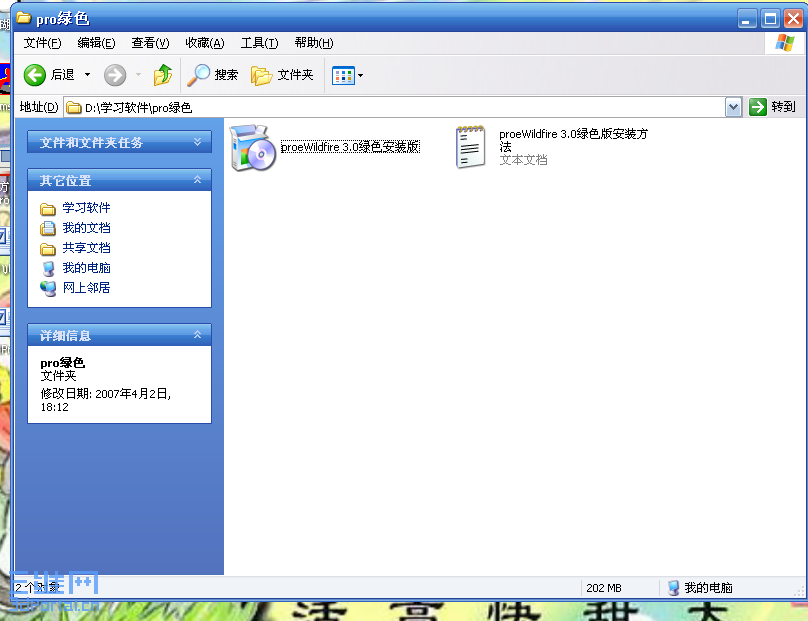Click the 202 MB status bar entry
This screenshot has height=621, width=808.
(604, 588)
